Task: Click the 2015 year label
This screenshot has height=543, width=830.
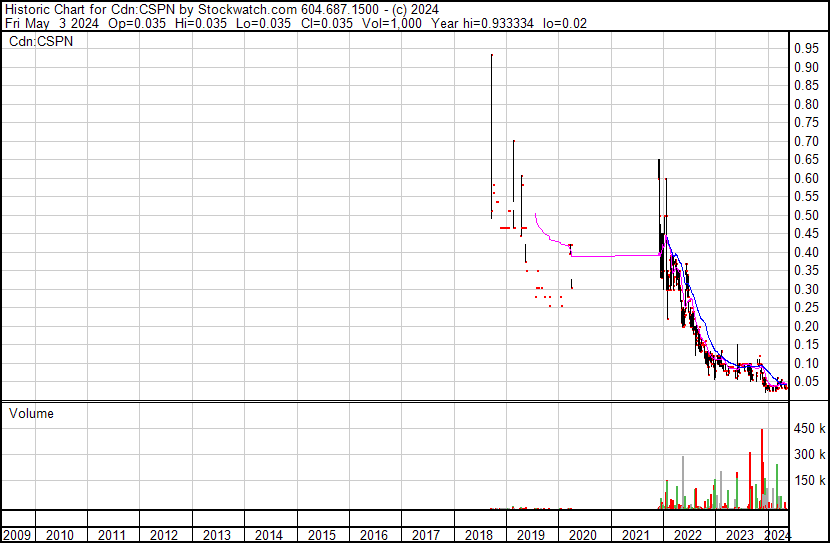Action: click(321, 535)
